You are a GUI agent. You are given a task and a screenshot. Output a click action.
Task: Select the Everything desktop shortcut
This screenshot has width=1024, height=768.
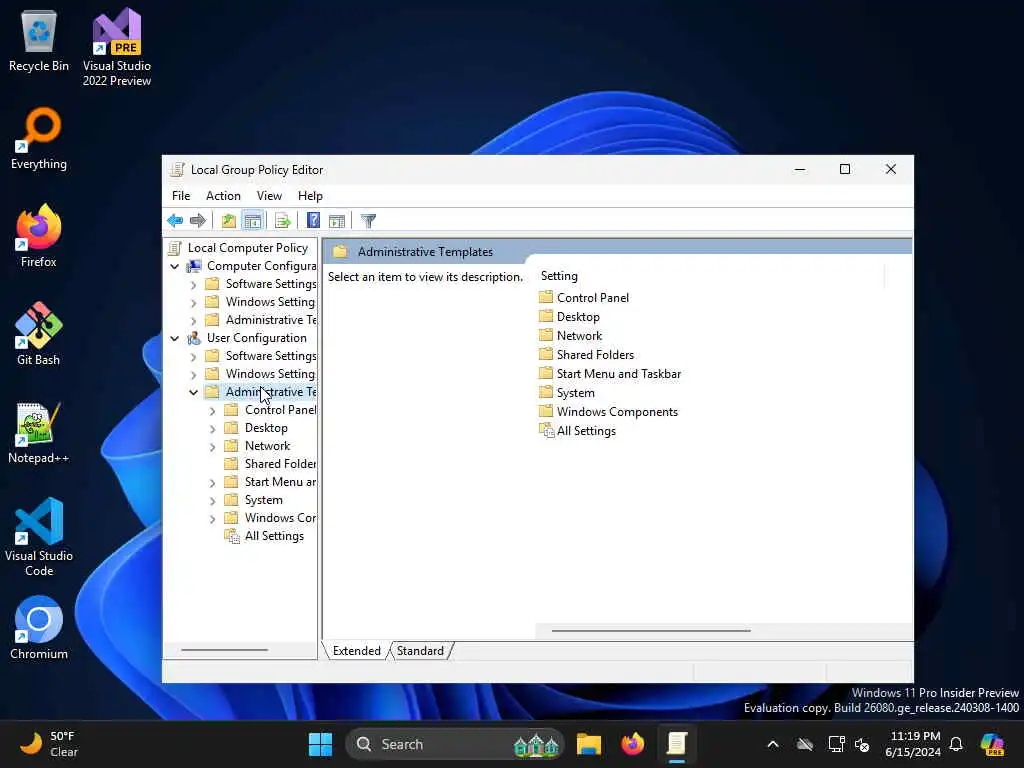click(x=39, y=138)
